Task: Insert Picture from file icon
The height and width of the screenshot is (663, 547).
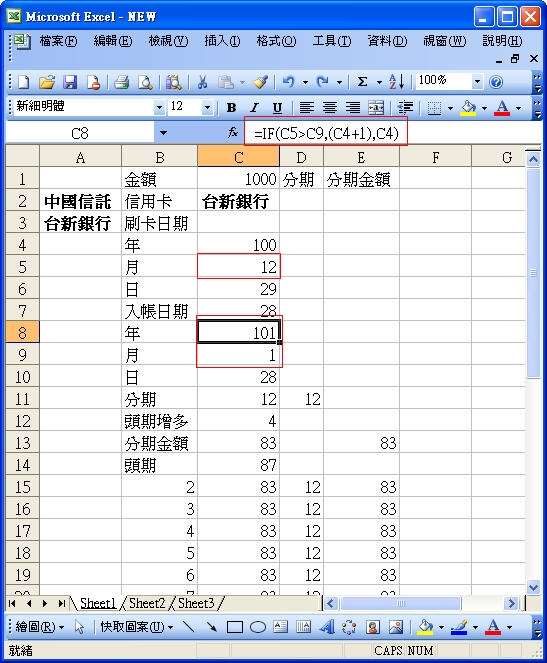Action: [396, 626]
